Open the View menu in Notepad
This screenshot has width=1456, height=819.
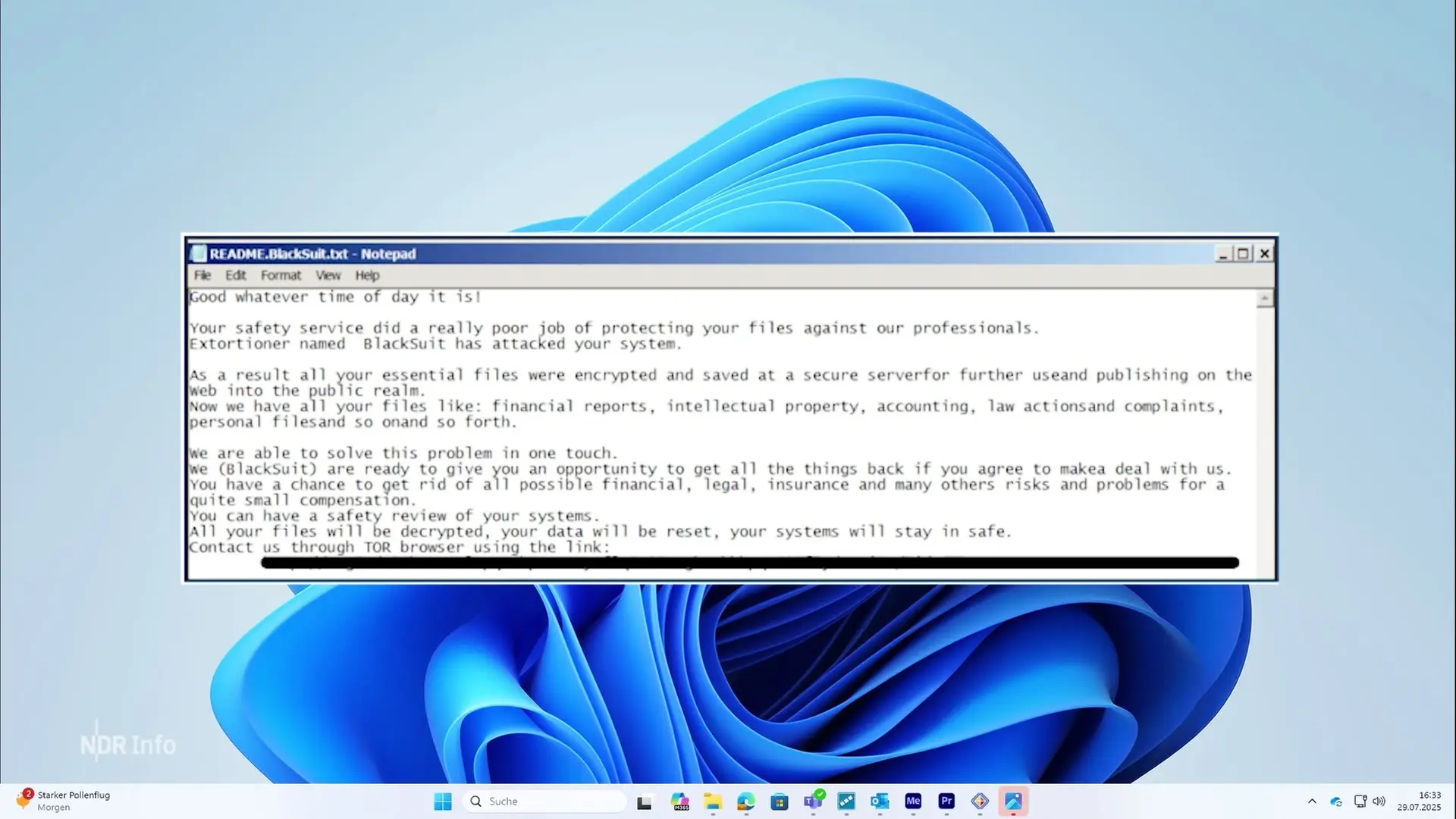pos(328,275)
